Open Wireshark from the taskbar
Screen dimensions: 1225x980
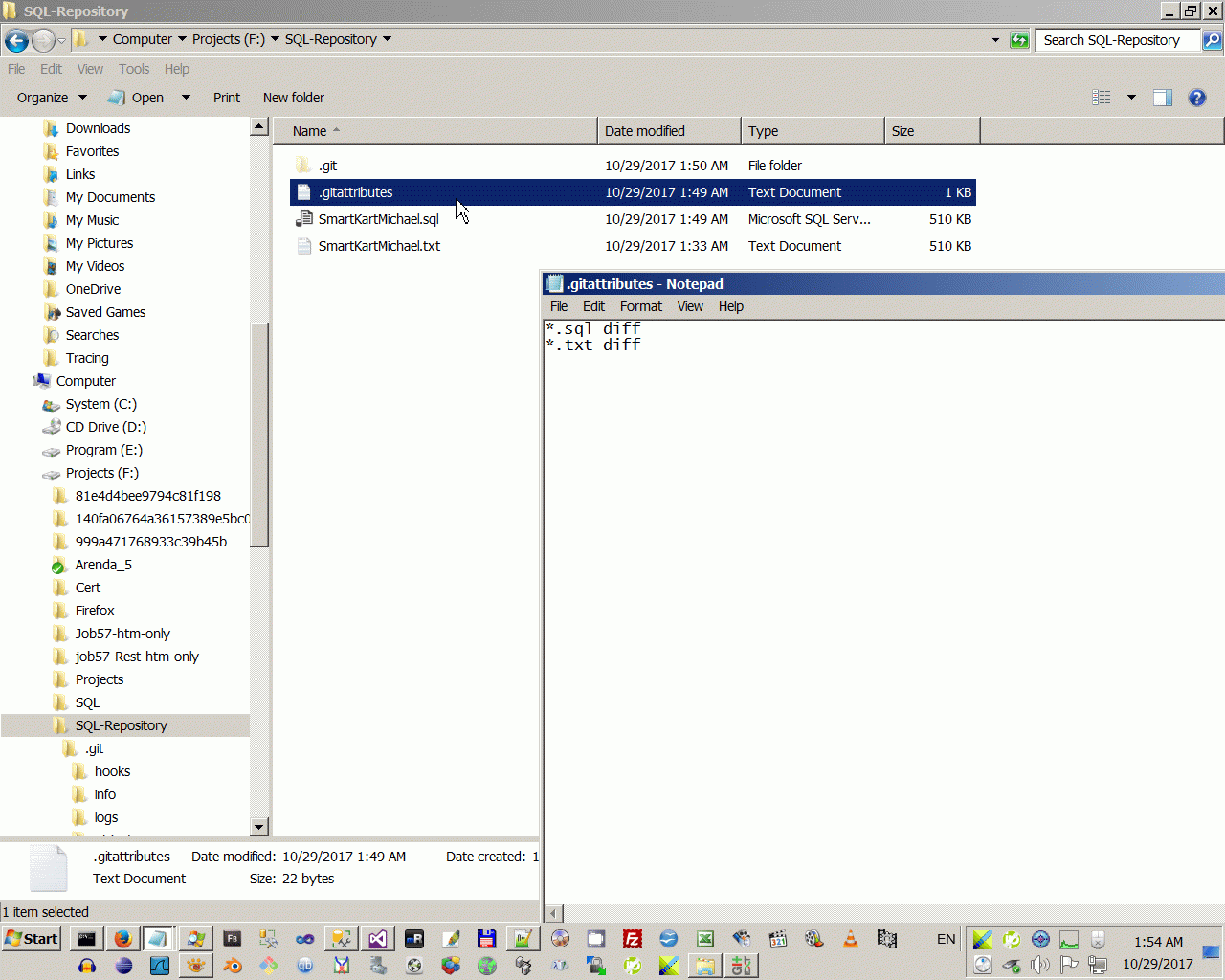[160, 966]
